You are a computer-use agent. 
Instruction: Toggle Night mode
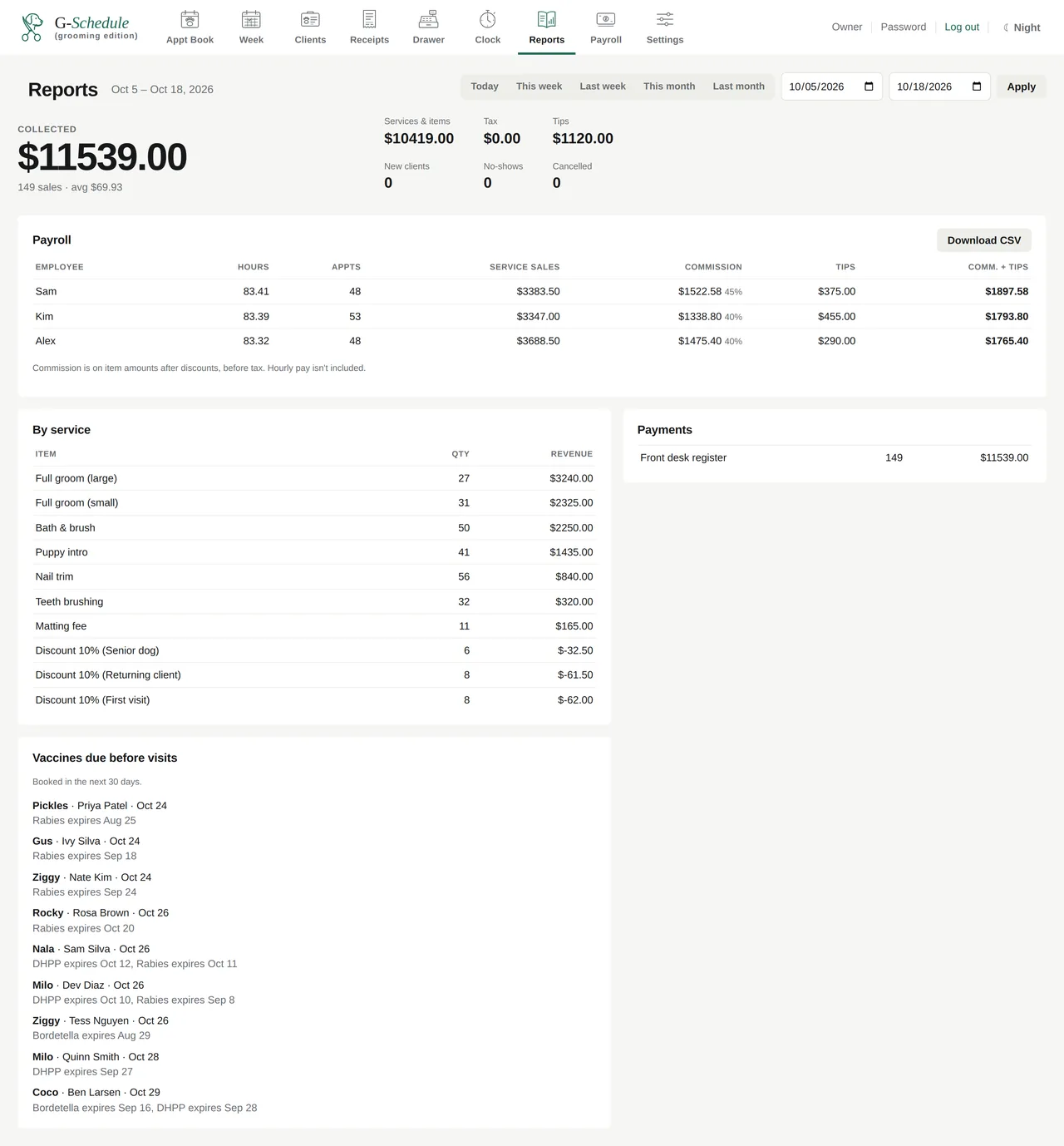[x=1022, y=27]
